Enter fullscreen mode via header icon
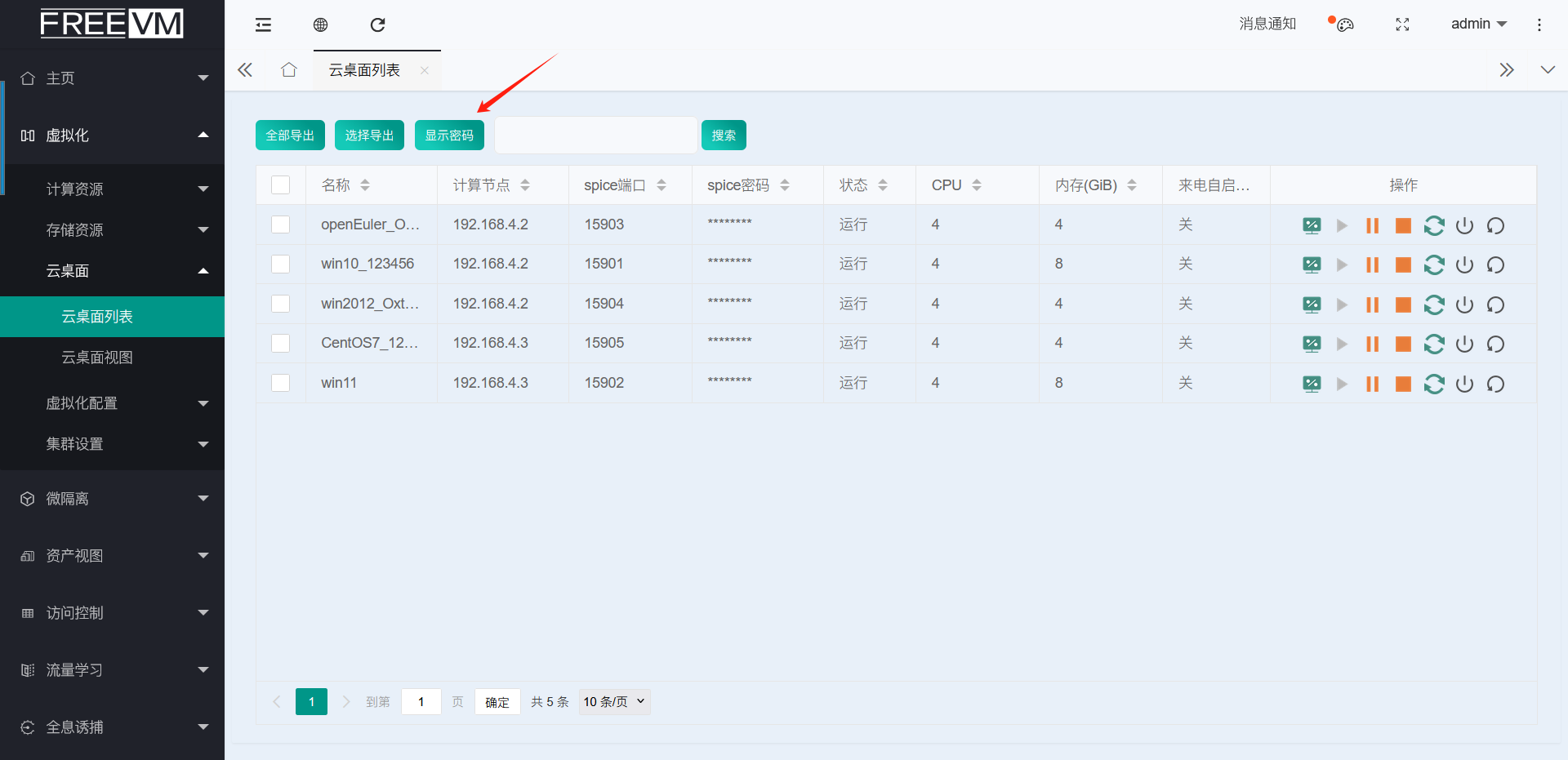This screenshot has width=1568, height=760. [1402, 24]
